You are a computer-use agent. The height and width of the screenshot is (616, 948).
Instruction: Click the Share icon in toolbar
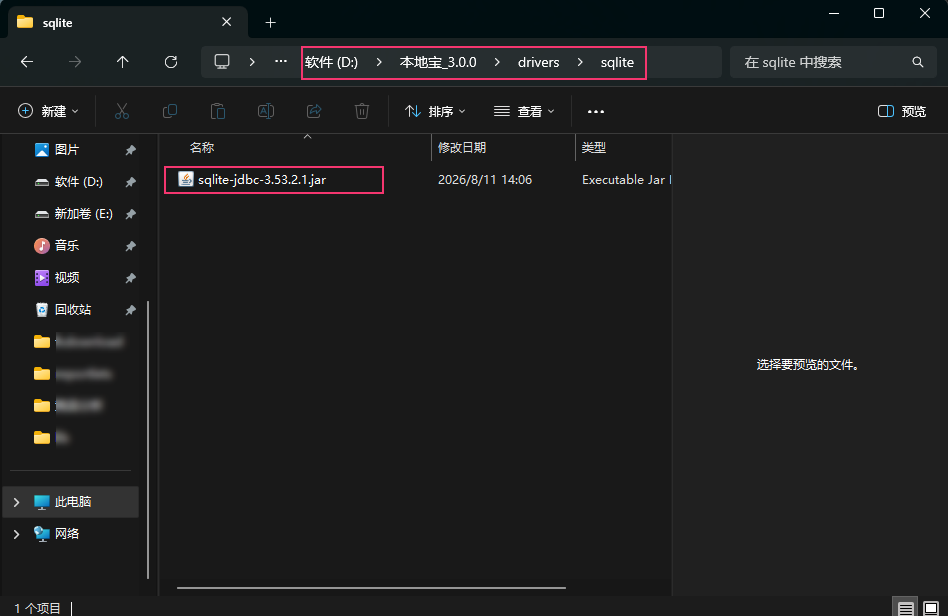(314, 111)
